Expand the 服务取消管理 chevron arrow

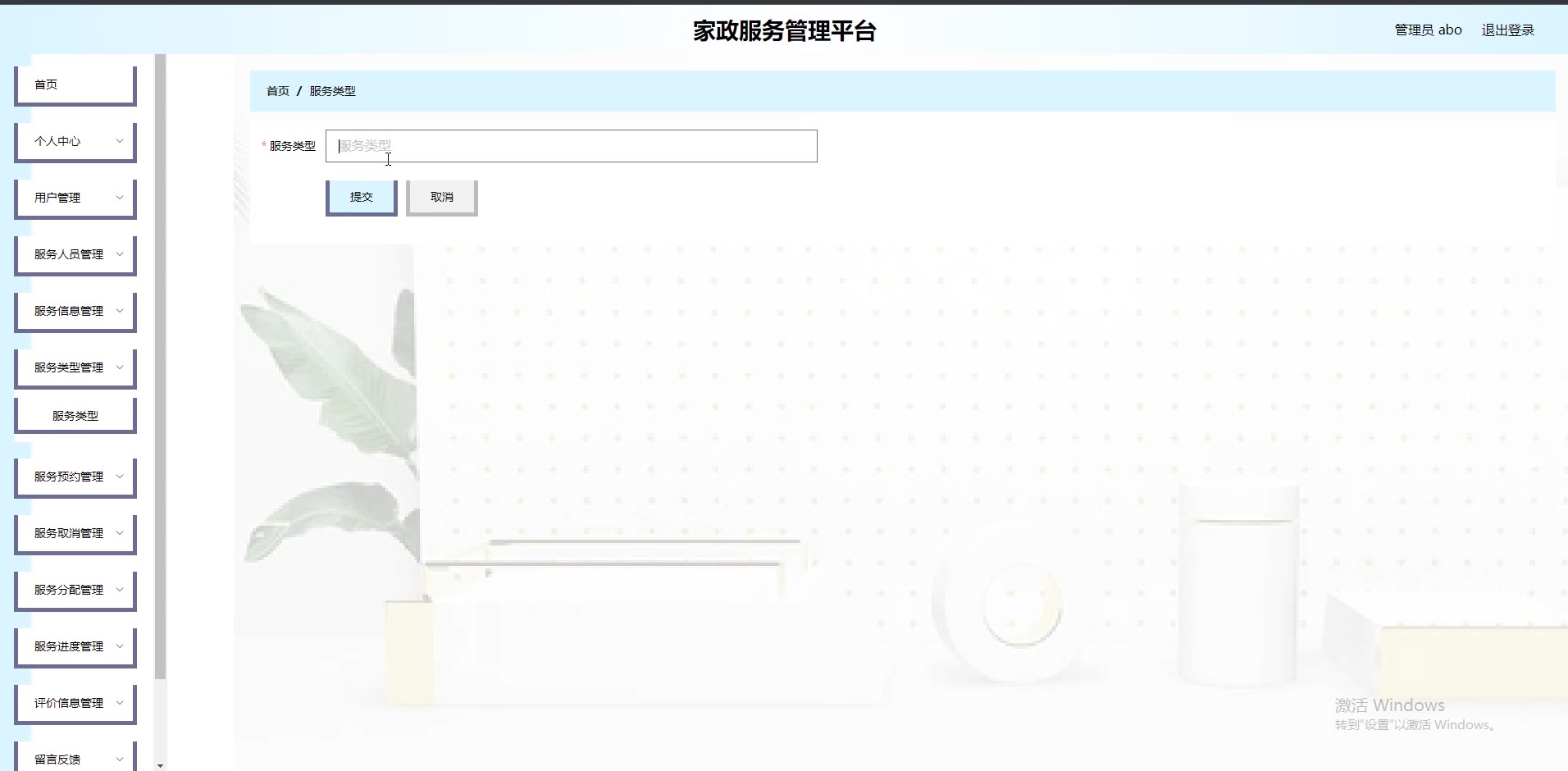coord(120,533)
